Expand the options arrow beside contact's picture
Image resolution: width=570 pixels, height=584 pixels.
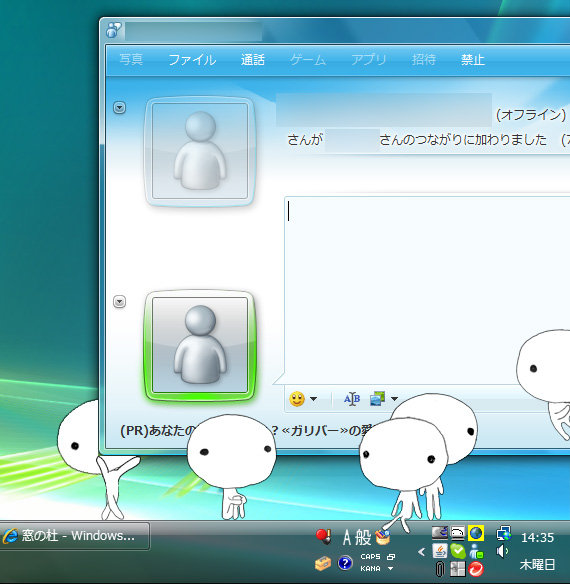tap(119, 108)
